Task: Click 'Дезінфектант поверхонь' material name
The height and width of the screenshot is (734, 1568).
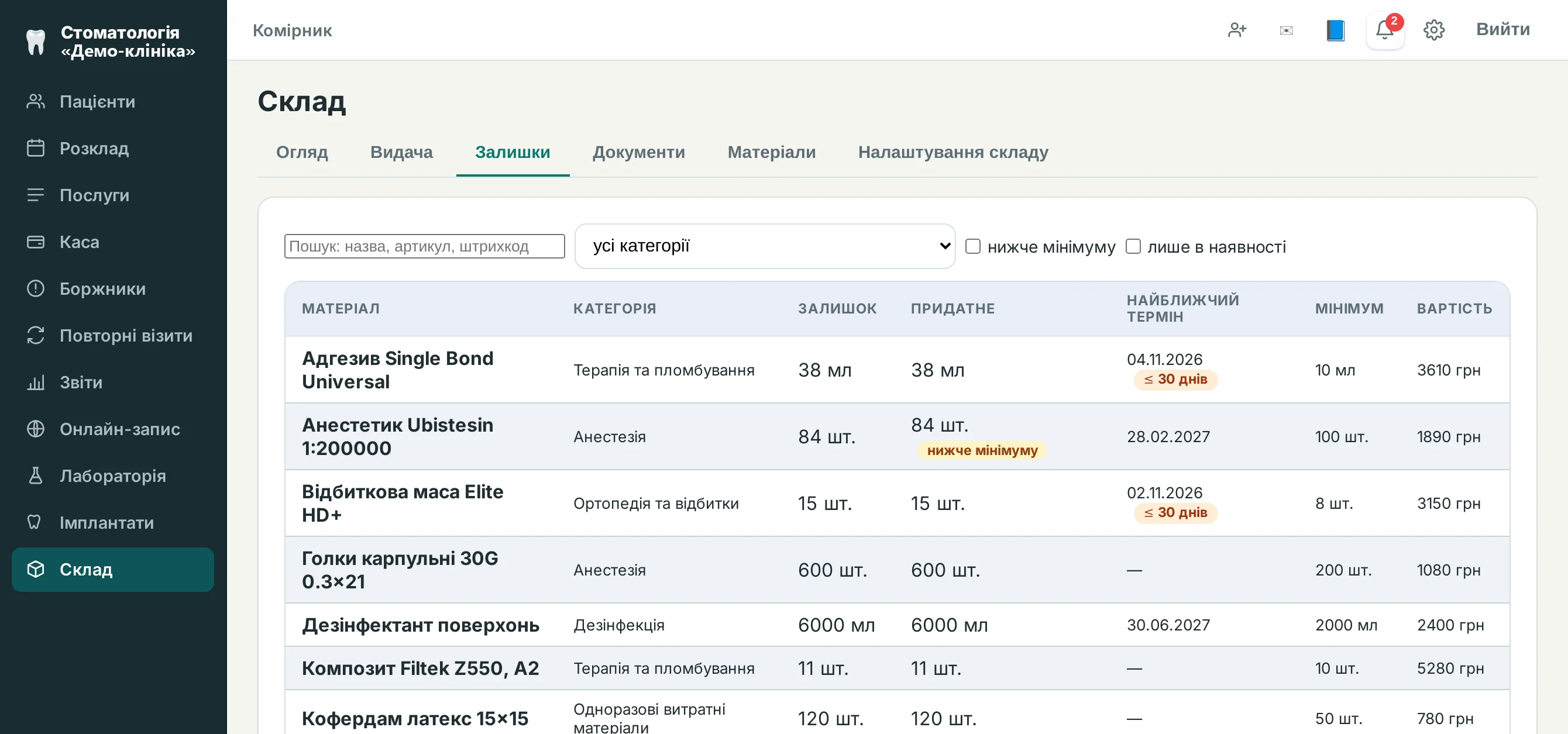Action: 420,625
